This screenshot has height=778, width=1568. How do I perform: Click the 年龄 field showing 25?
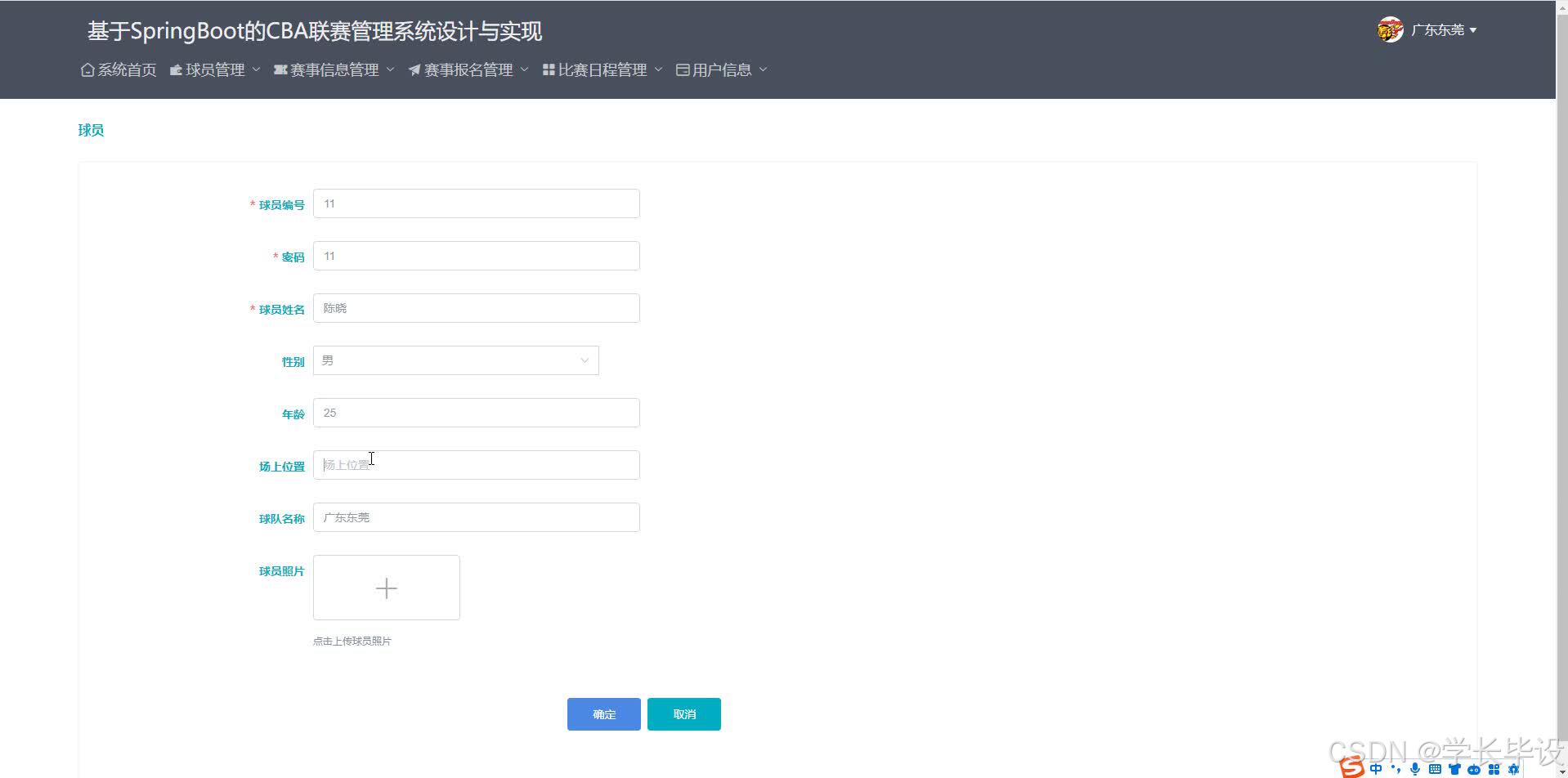pos(477,413)
